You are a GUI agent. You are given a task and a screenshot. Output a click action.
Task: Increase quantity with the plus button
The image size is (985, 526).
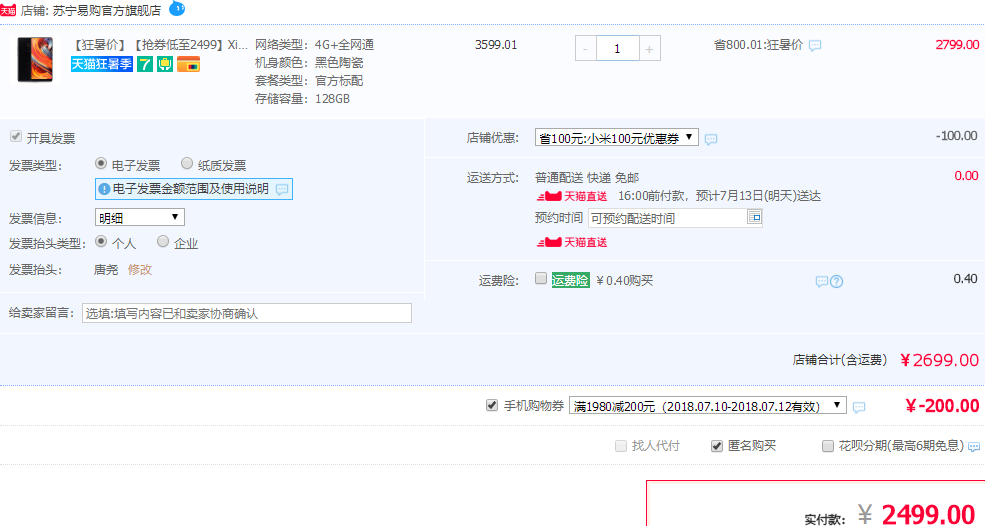[x=650, y=48]
